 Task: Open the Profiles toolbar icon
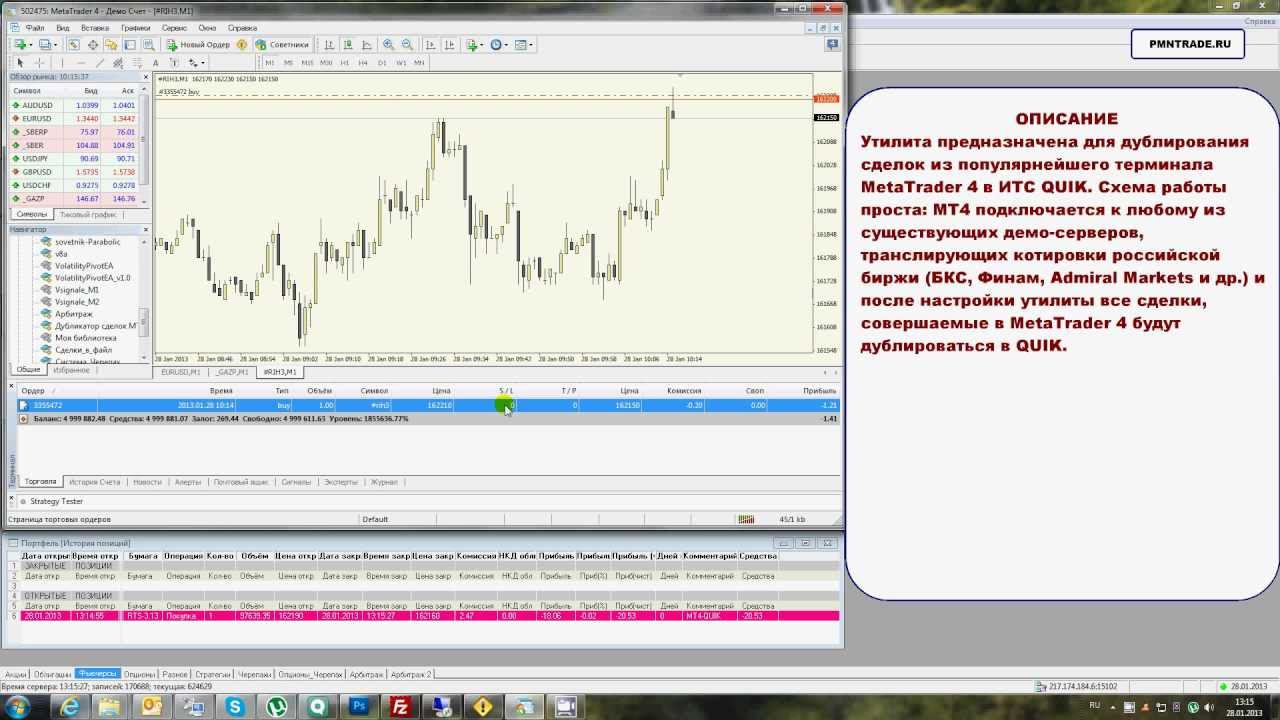click(46, 44)
